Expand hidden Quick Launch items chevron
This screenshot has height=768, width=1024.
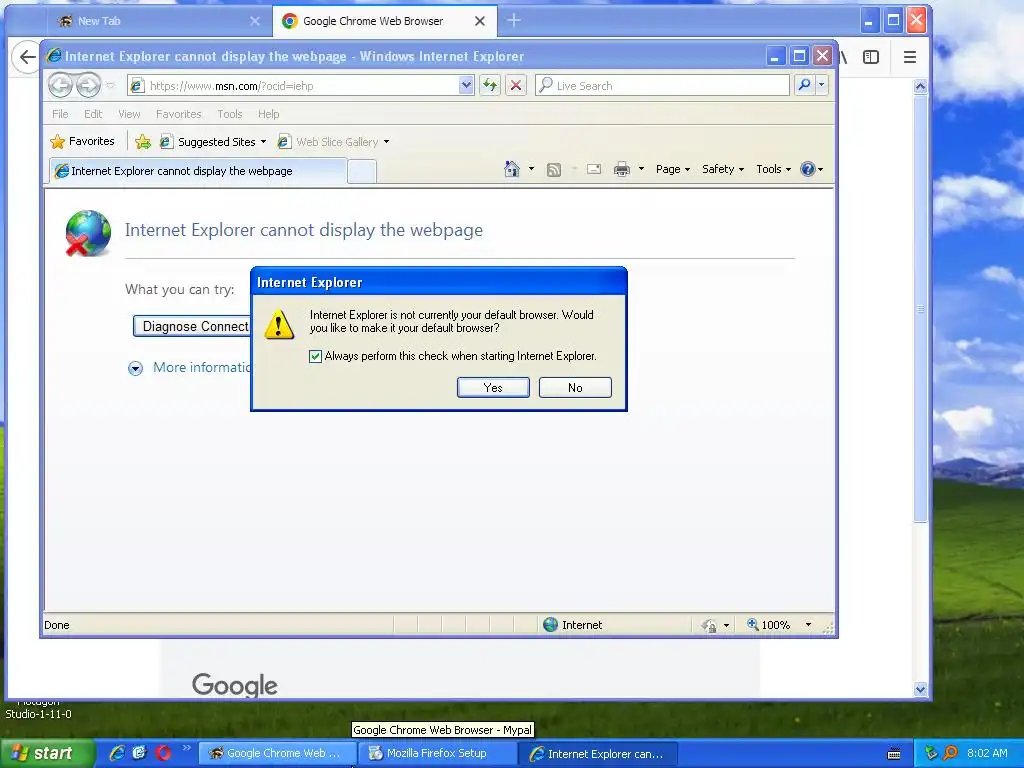tap(187, 748)
